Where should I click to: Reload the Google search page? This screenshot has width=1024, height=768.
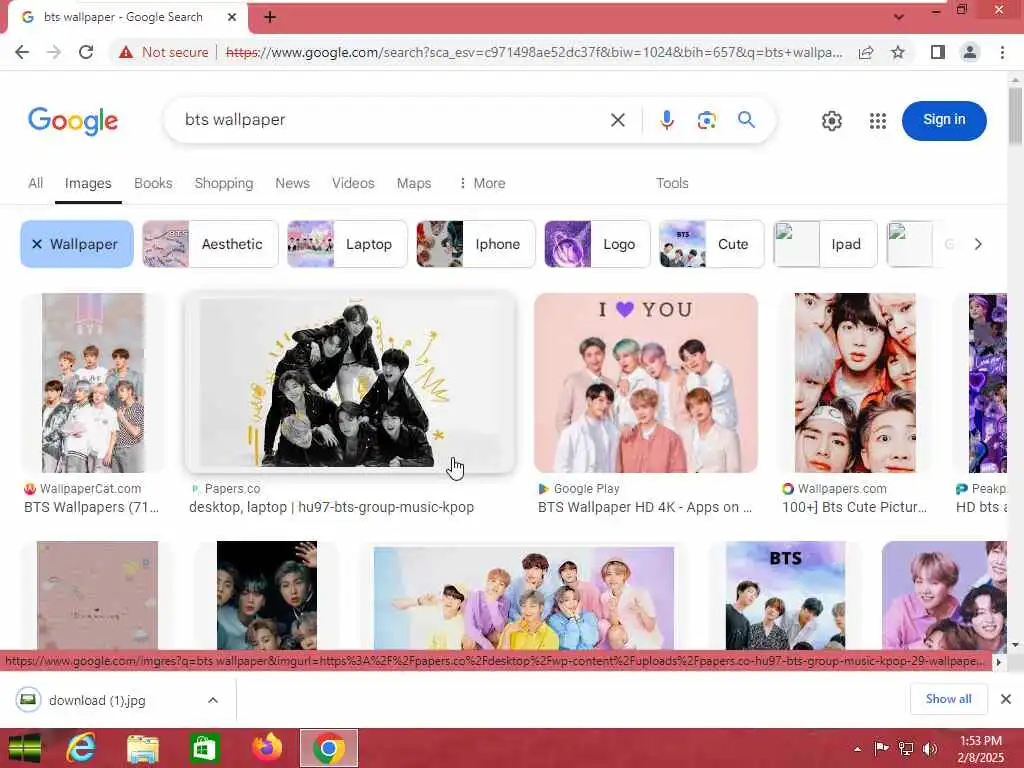(x=86, y=52)
